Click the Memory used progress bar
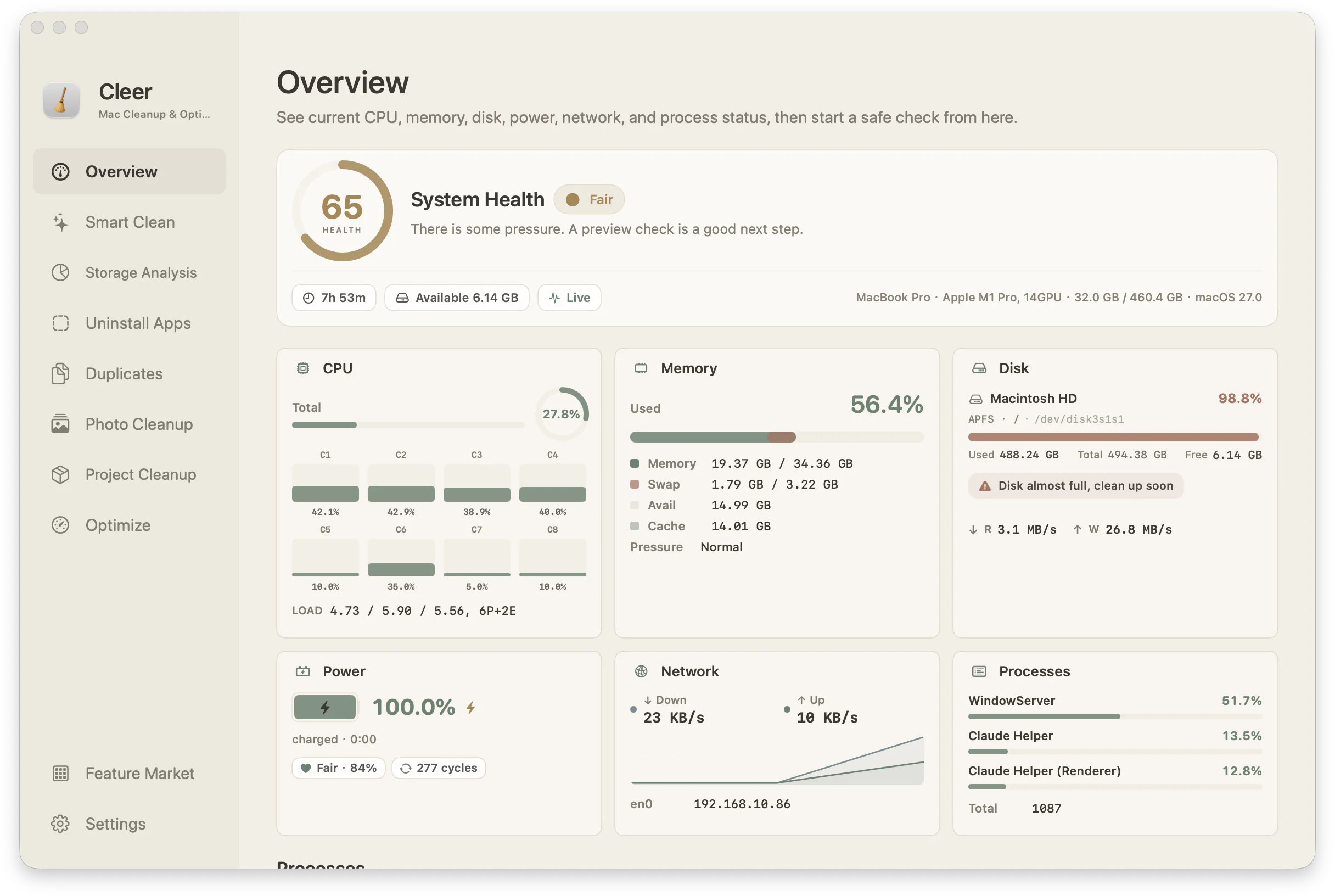Screen dimensions: 1335x896 (776, 437)
